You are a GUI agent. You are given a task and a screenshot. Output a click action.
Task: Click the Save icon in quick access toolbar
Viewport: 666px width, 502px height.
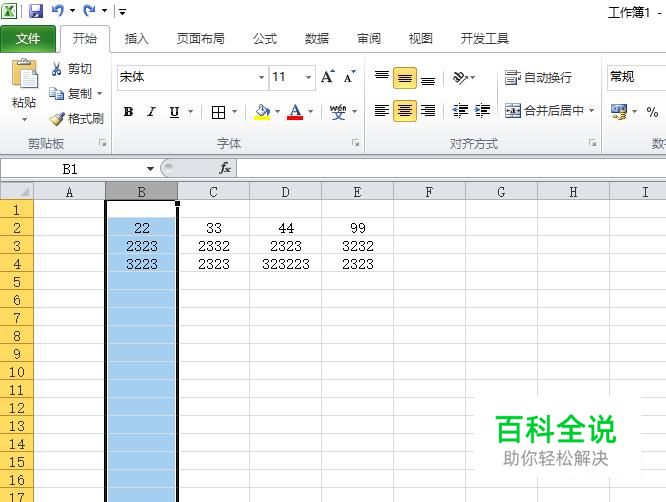[x=36, y=11]
